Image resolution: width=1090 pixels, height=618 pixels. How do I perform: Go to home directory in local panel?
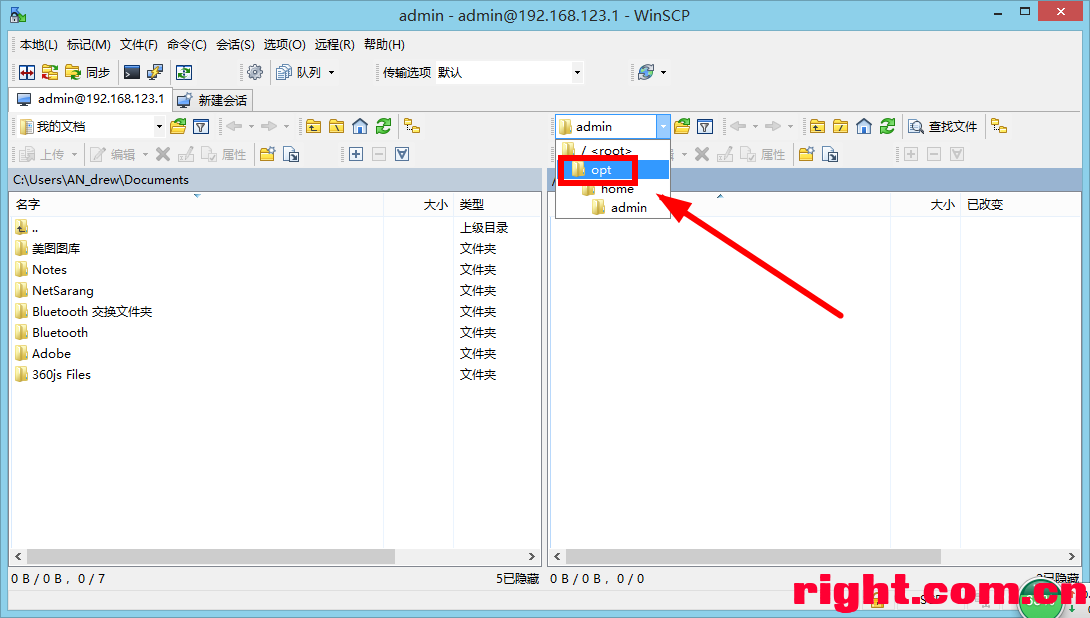click(x=360, y=127)
